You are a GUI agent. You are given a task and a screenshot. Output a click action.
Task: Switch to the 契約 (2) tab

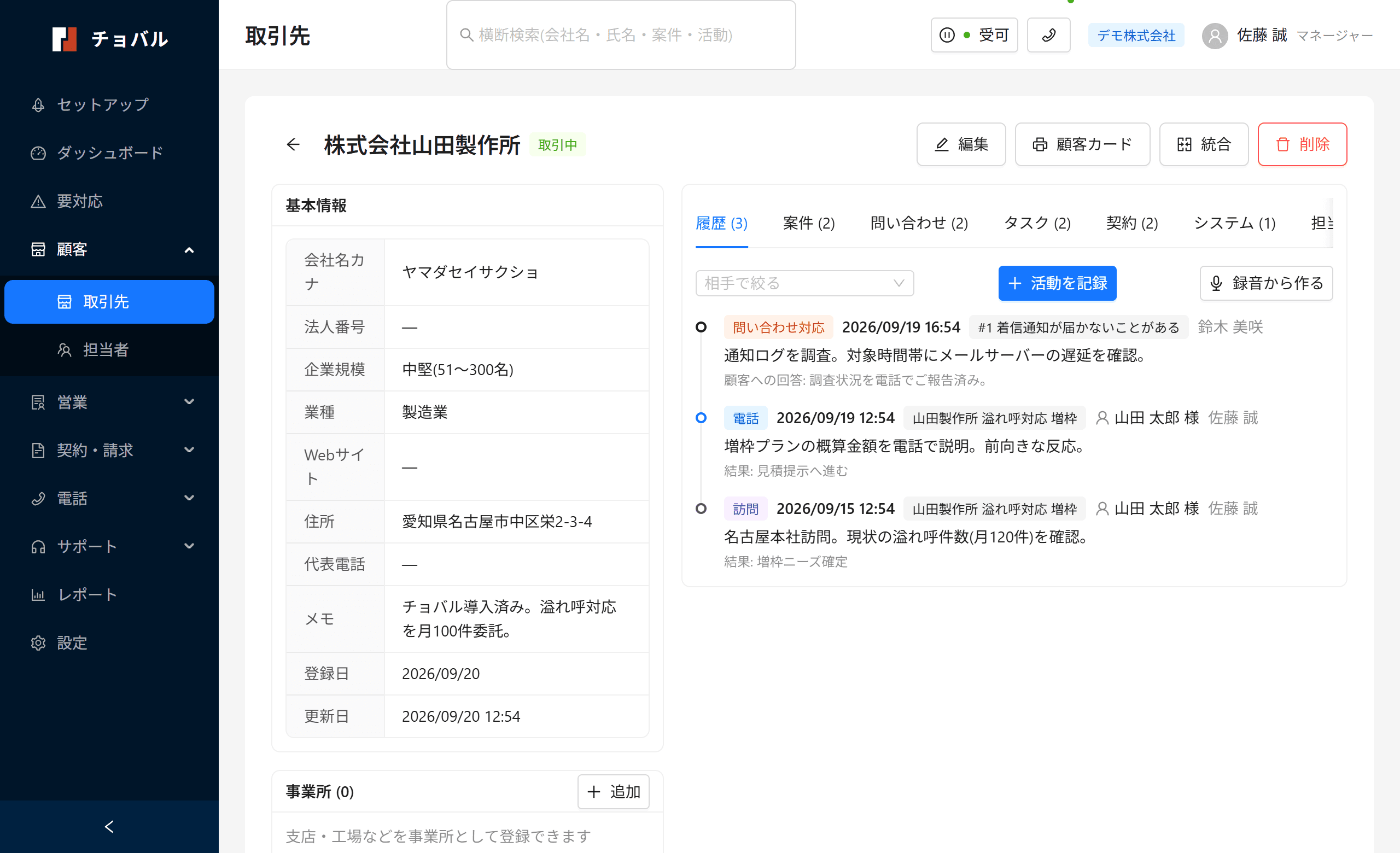1132,223
